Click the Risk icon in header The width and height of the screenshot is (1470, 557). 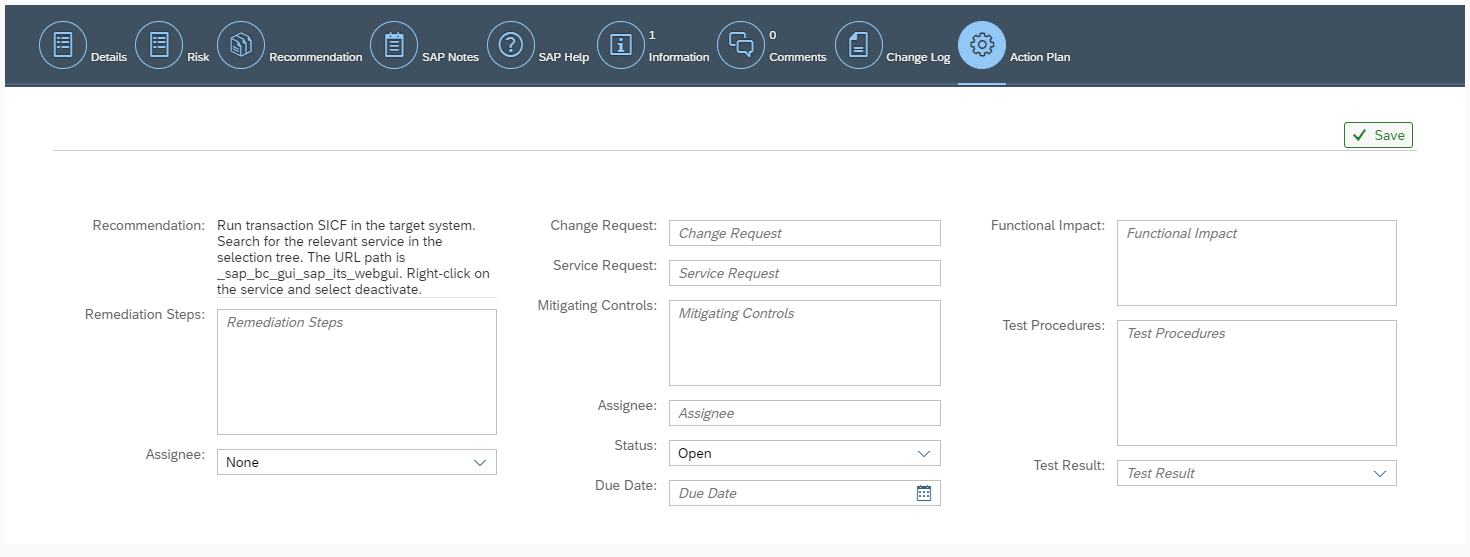tap(159, 45)
